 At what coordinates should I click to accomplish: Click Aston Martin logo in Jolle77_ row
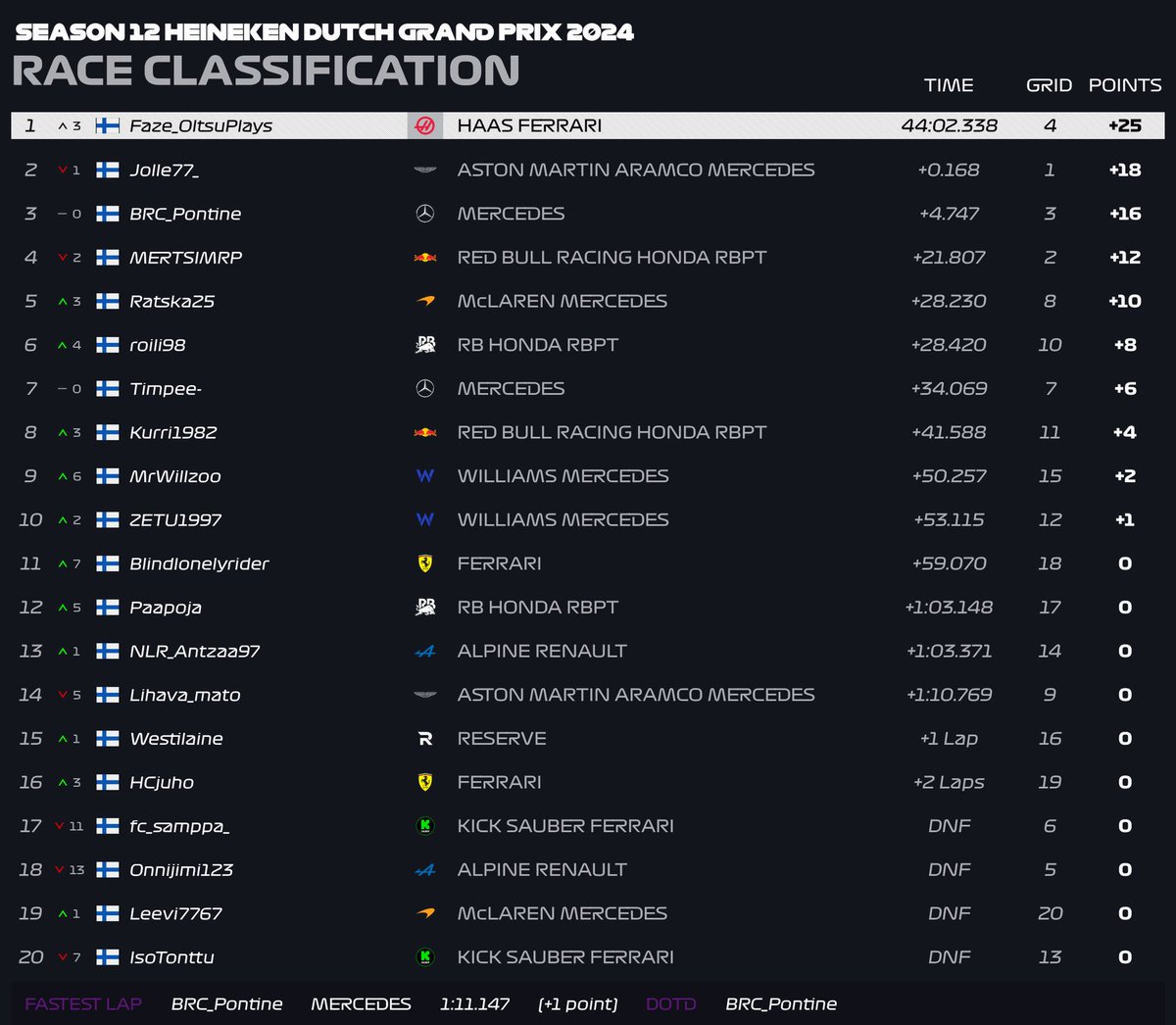coord(425,170)
